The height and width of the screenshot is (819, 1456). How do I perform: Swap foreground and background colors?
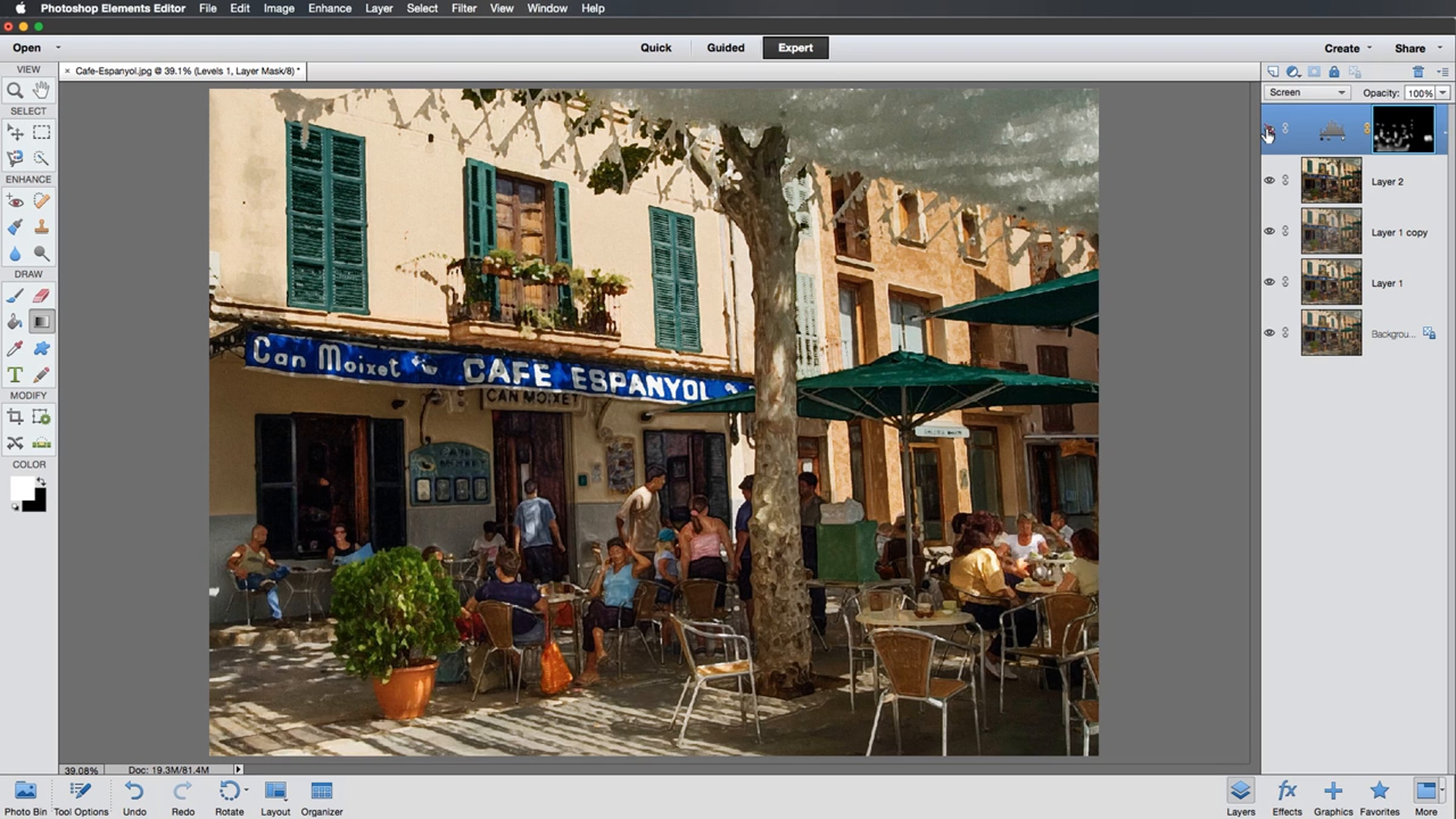point(41,481)
